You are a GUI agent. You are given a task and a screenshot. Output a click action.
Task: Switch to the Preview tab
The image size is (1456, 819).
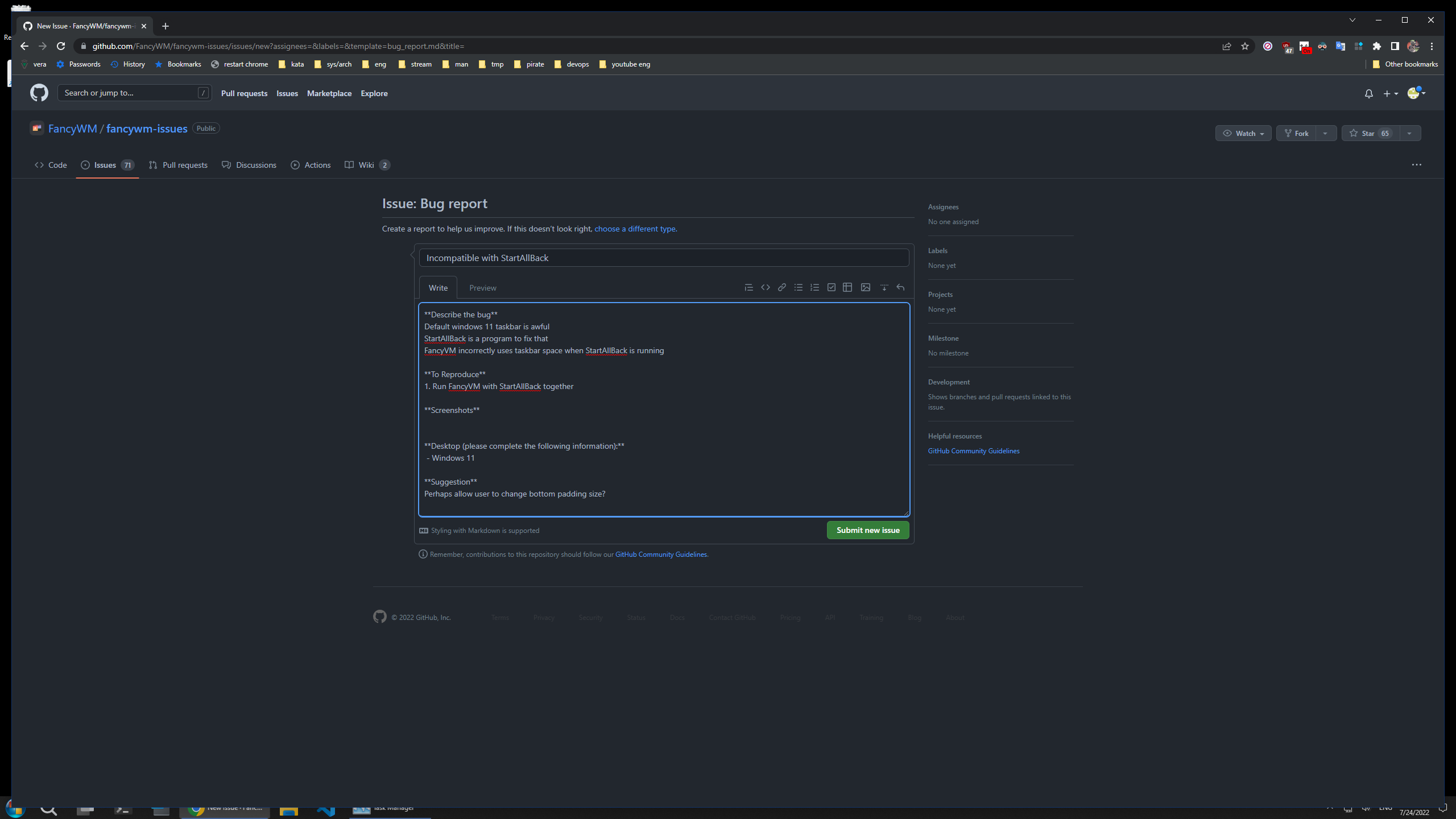[x=482, y=287]
